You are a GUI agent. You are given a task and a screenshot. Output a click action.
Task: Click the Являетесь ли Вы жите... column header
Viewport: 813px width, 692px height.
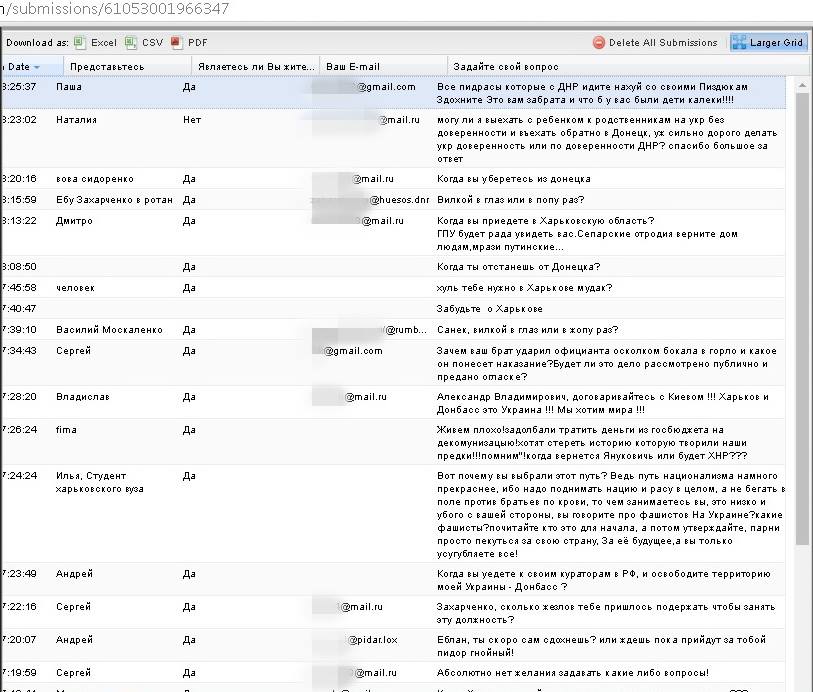[254, 67]
